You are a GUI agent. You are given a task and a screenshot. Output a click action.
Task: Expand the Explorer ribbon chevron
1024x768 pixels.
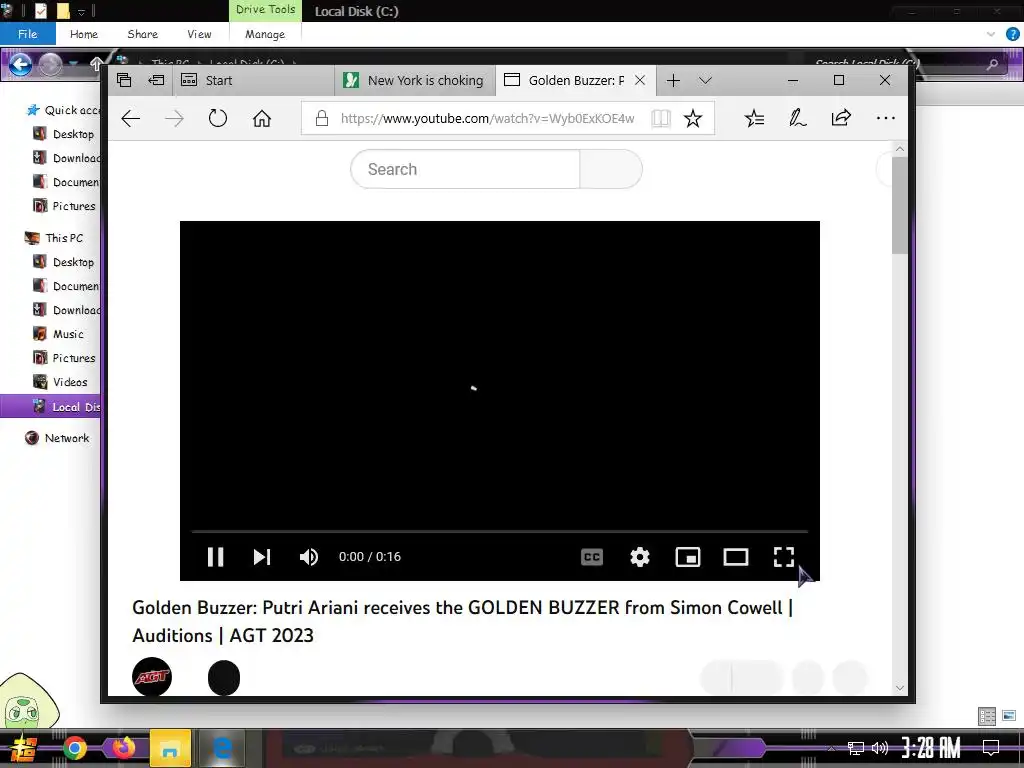pyautogui.click(x=991, y=34)
